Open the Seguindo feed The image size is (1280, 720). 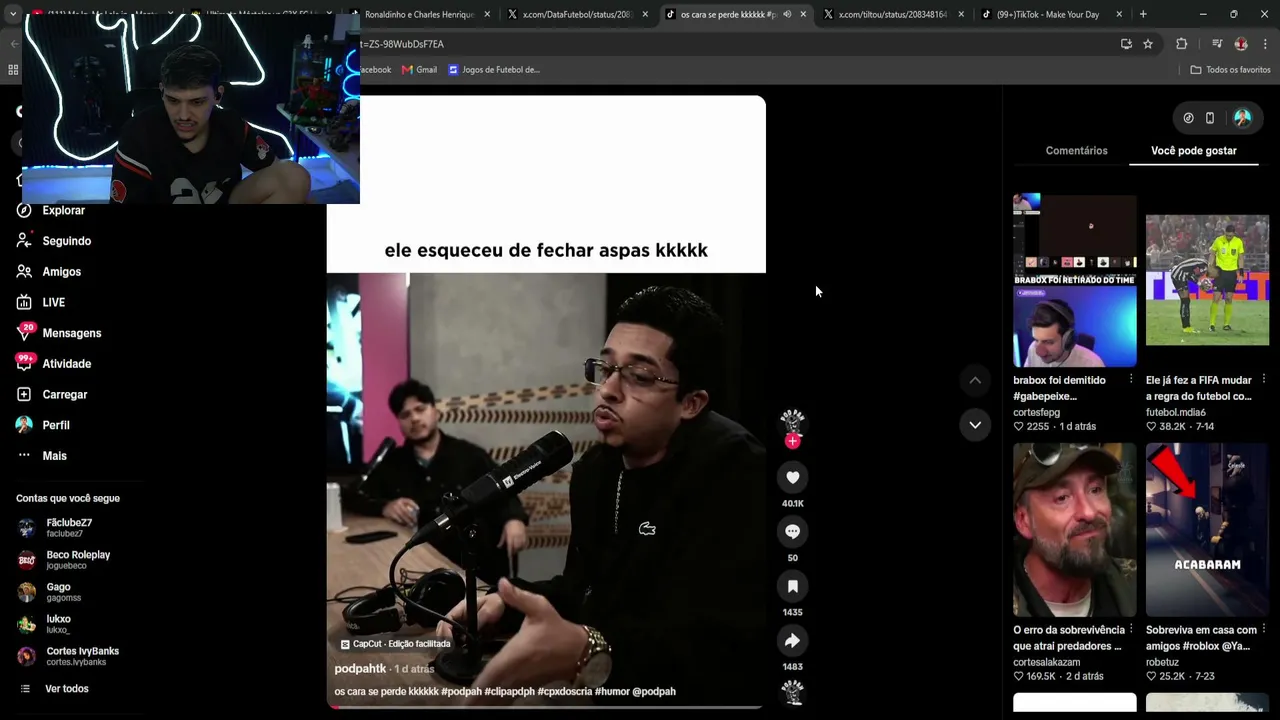pyautogui.click(x=54, y=241)
